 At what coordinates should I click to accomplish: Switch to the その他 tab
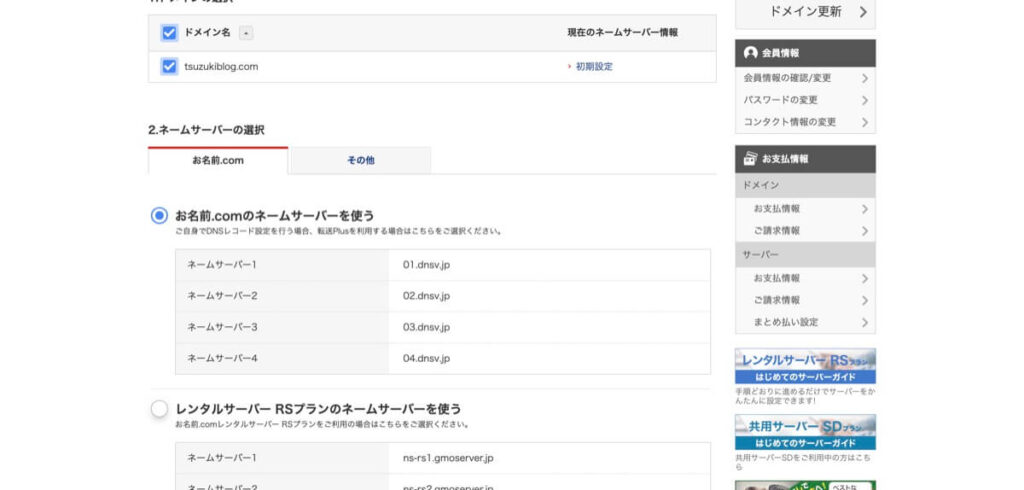(360, 160)
